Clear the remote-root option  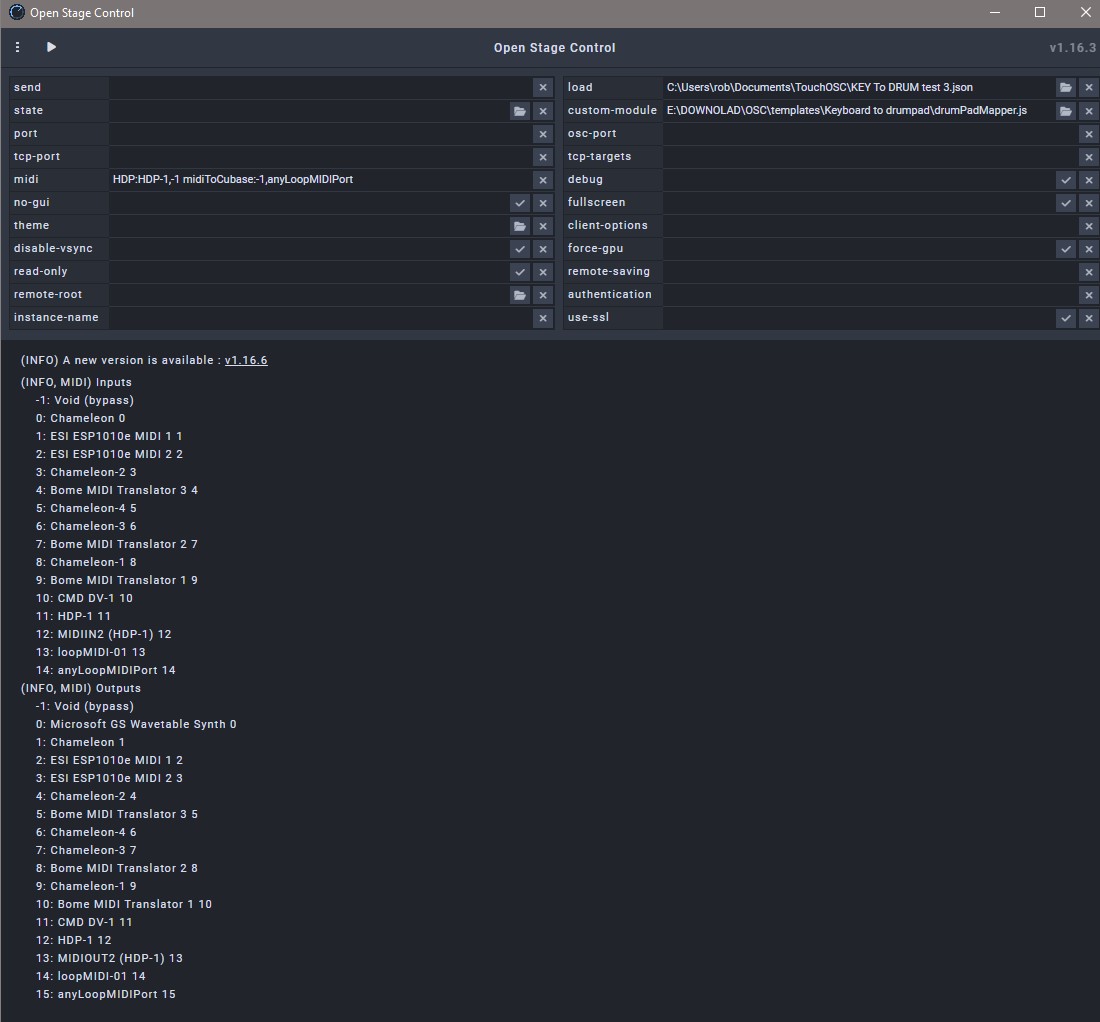542,295
